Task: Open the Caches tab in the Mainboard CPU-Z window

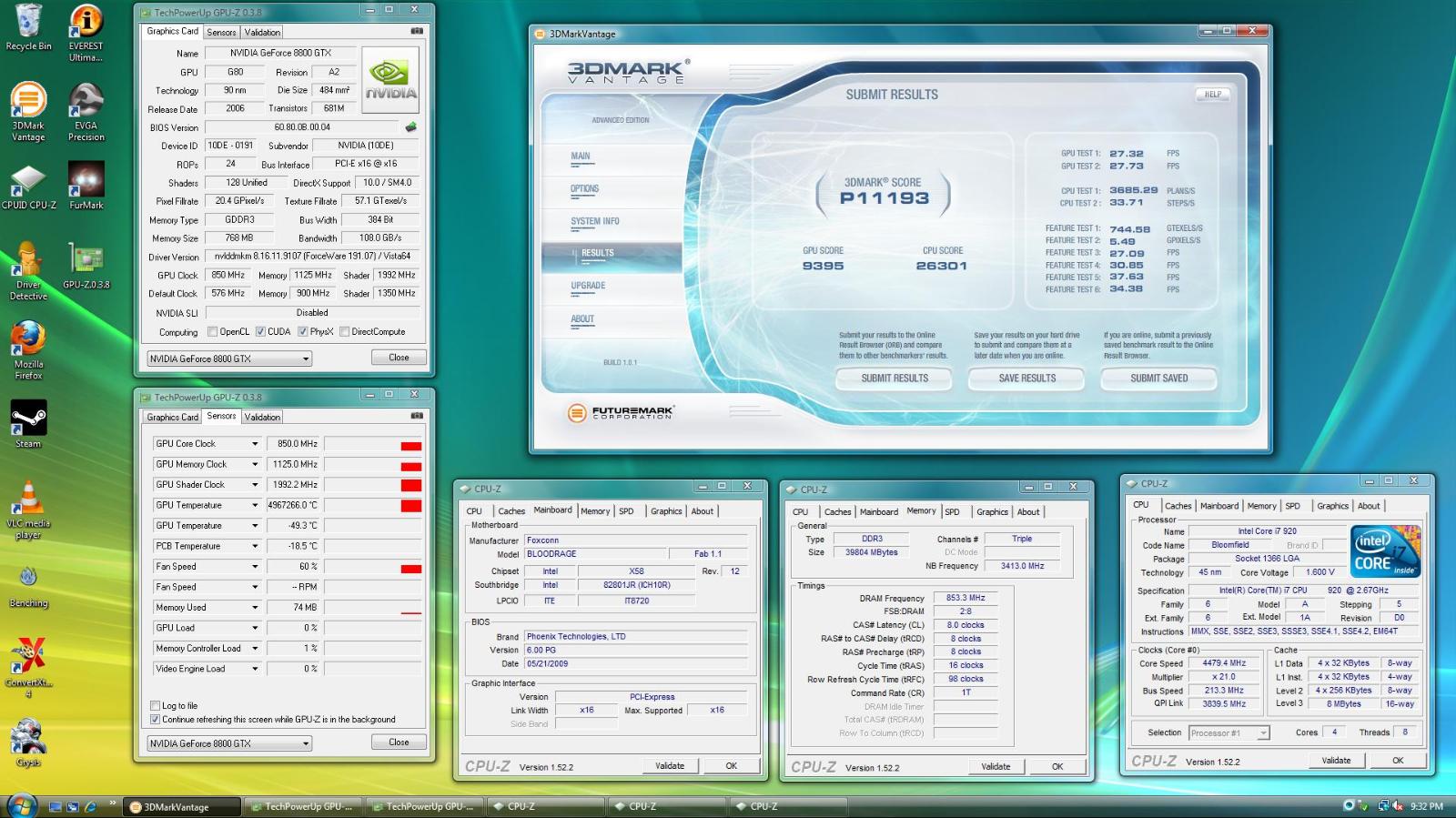Action: click(511, 511)
